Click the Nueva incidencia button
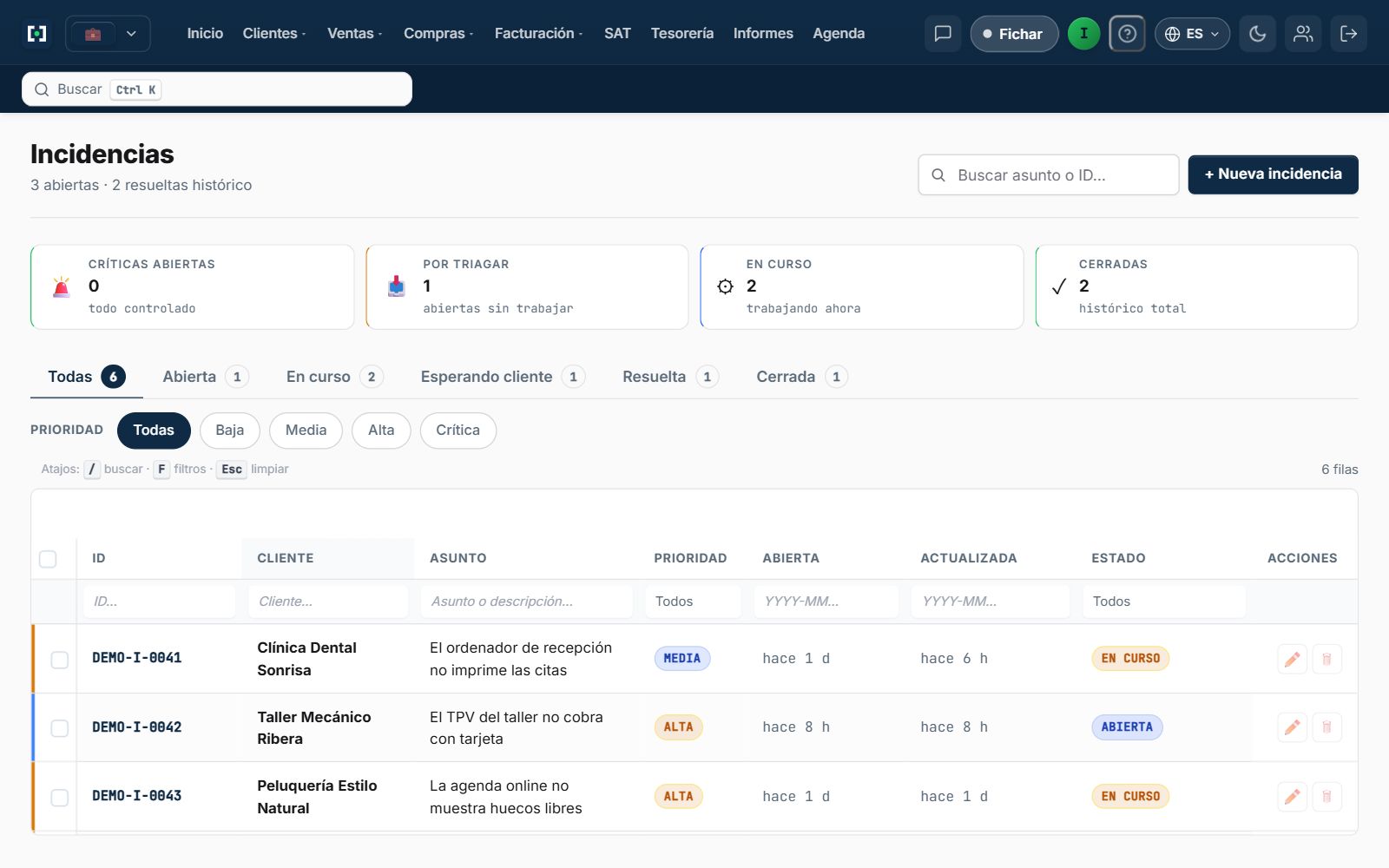Screen dimensions: 1389x868 [x=1273, y=174]
